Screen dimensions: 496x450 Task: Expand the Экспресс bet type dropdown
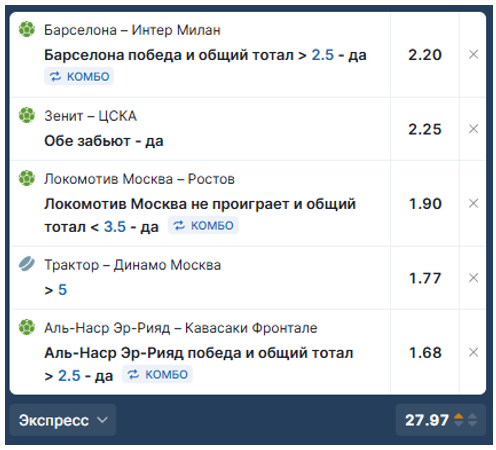point(63,420)
